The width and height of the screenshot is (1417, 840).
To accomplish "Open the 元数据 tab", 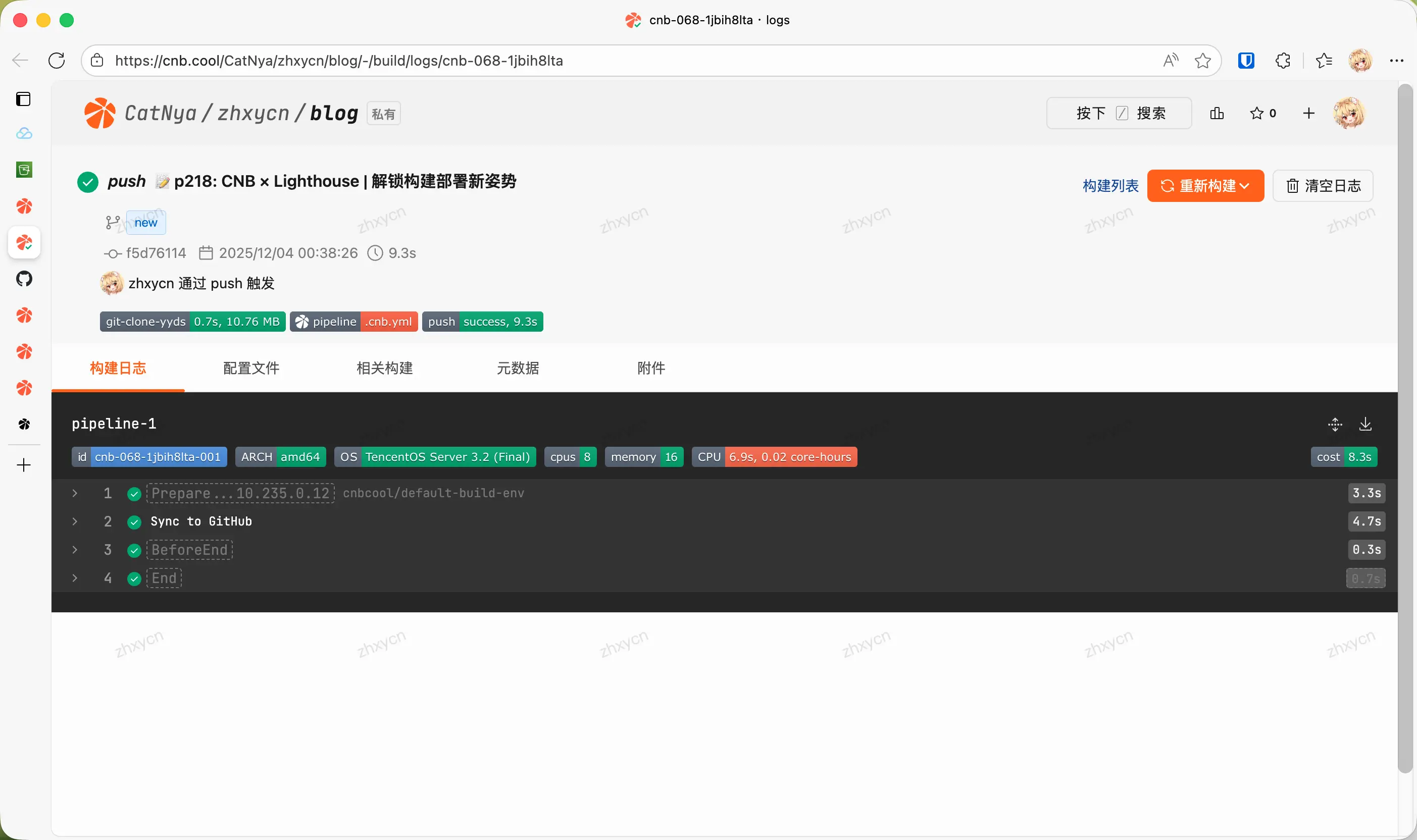I will click(x=518, y=368).
